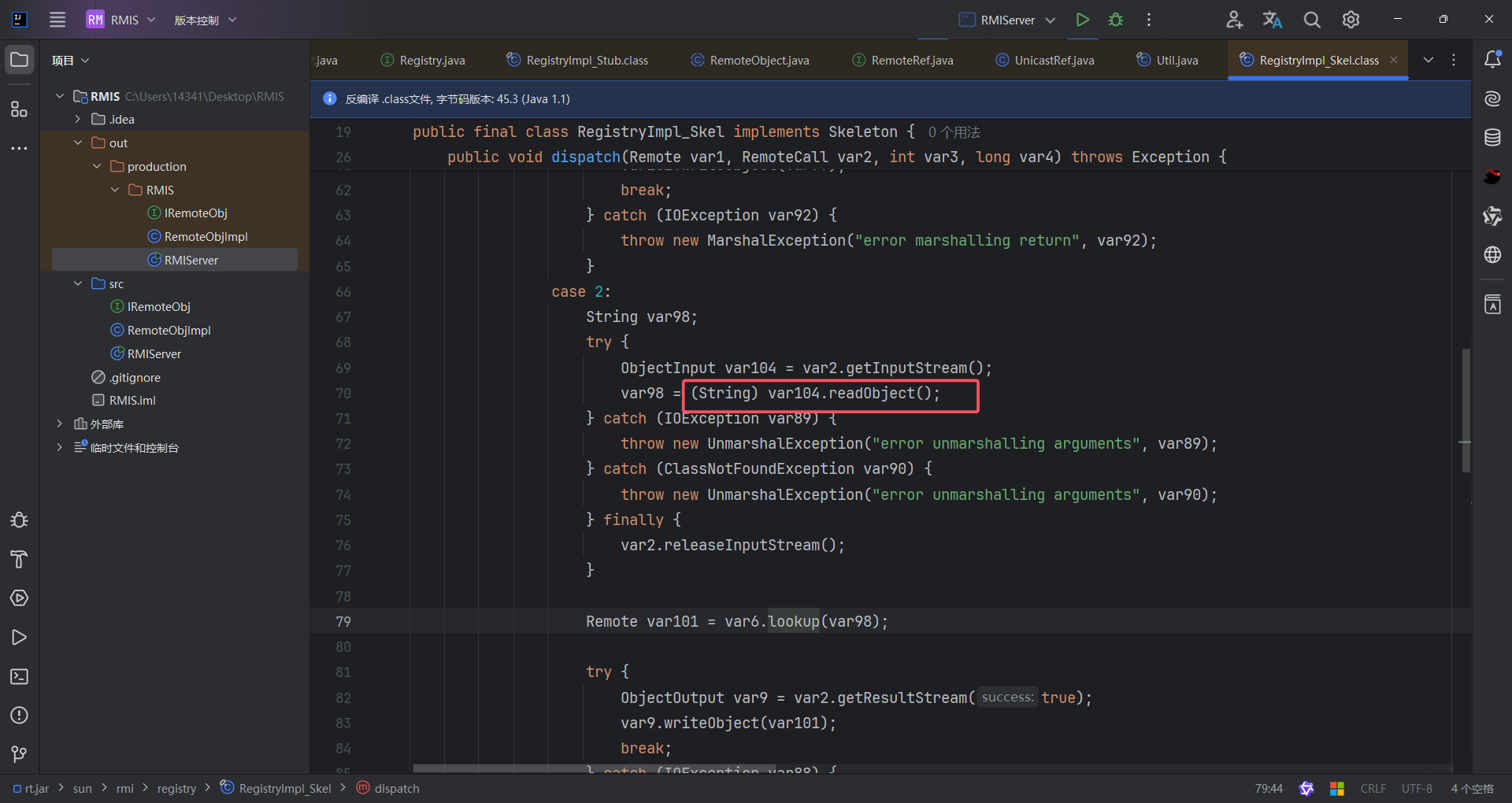The width and height of the screenshot is (1512, 803).
Task: Switch to UnicastRef.java tab
Action: (x=1045, y=60)
